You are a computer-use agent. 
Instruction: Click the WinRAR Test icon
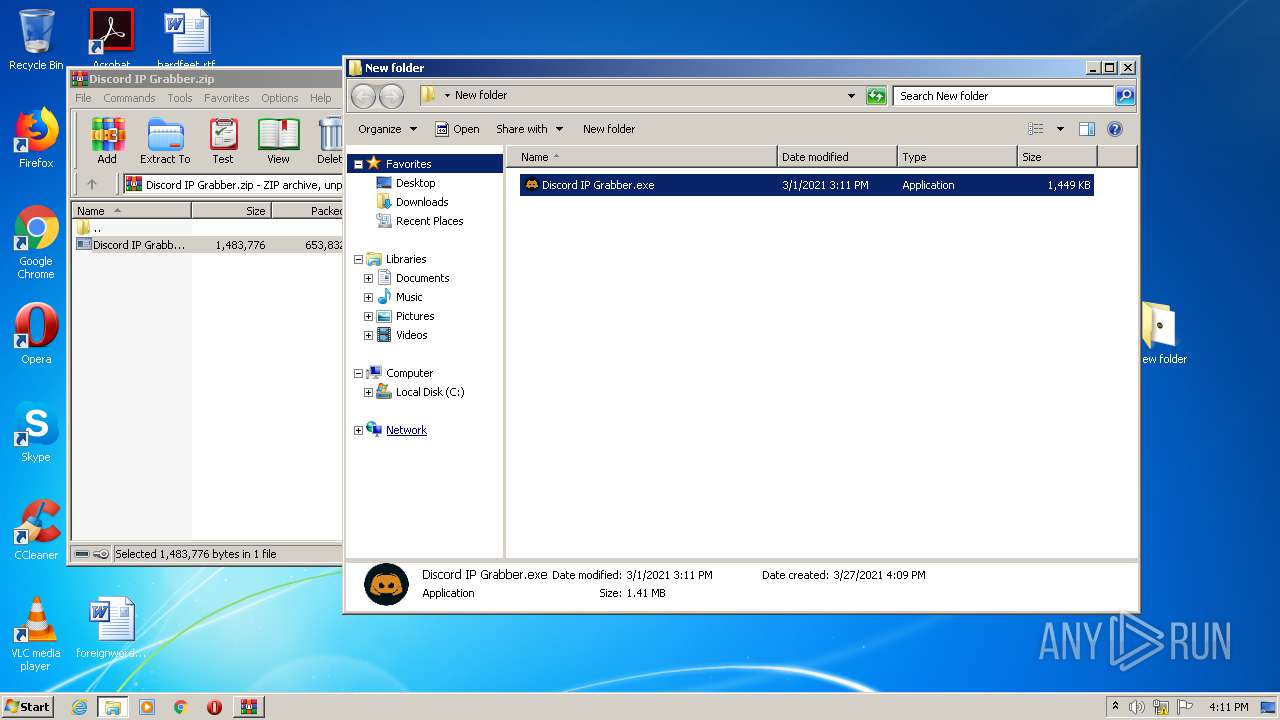point(223,140)
